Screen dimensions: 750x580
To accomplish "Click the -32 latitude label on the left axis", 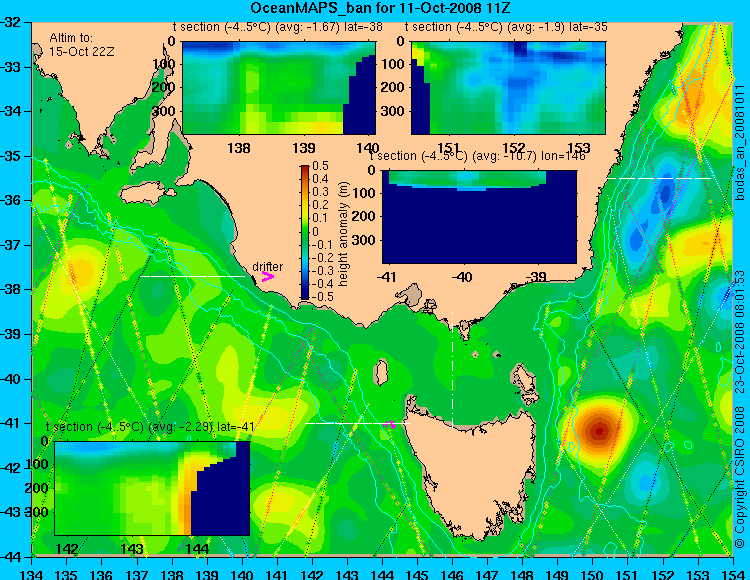I will 11,22.
